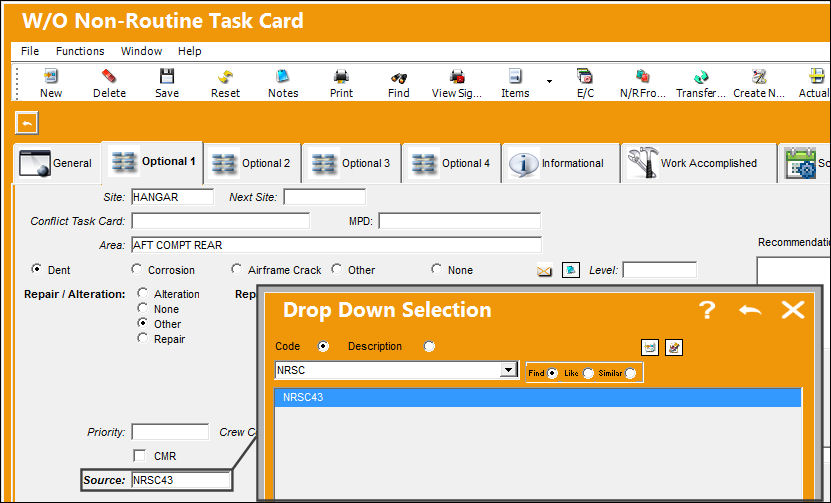The image size is (831, 503).
Task: Select the Repair radio button
Action: (x=142, y=338)
